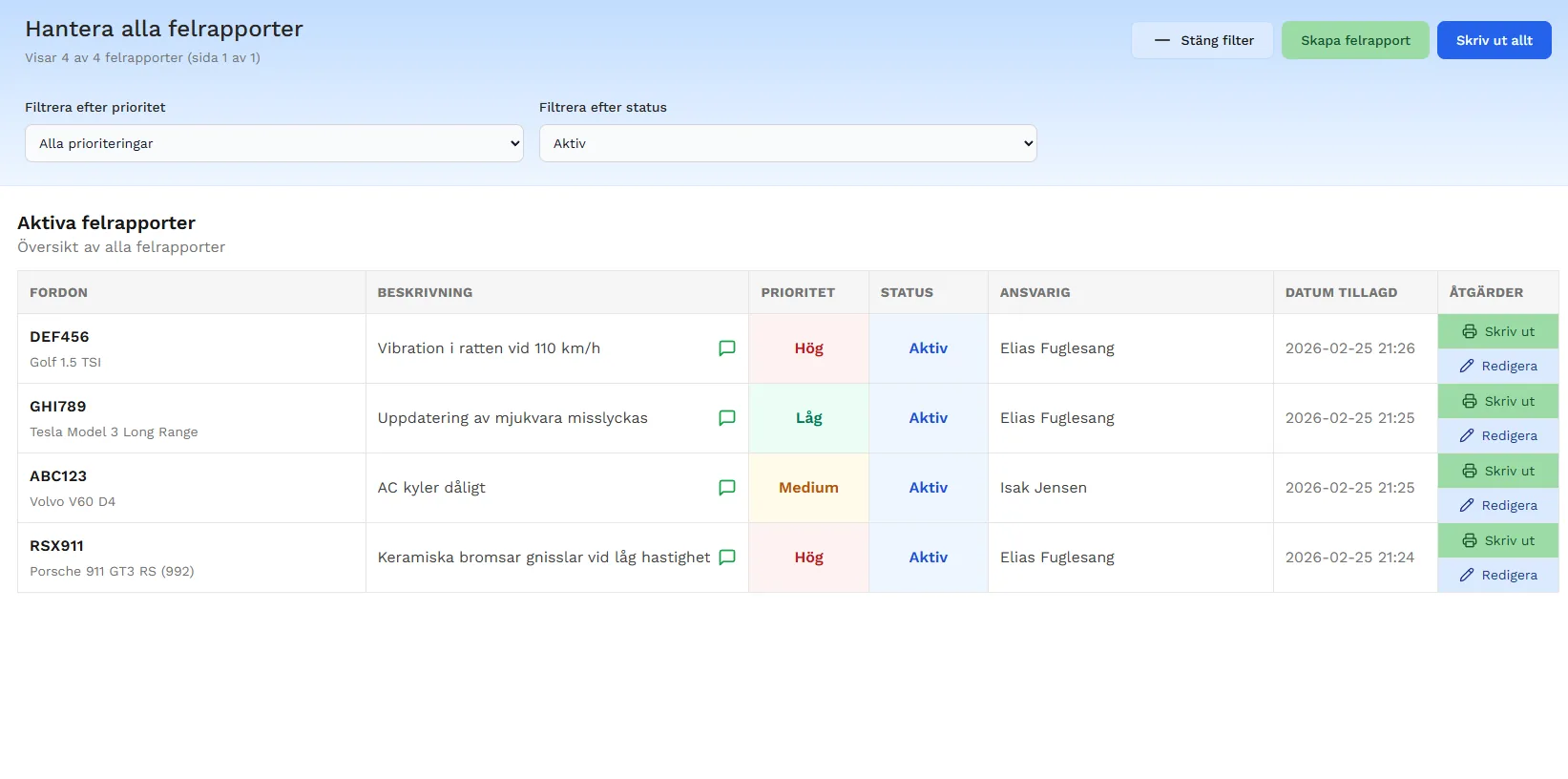1568x779 pixels.
Task: Click the Datum tillagd column header
Action: 1341,292
